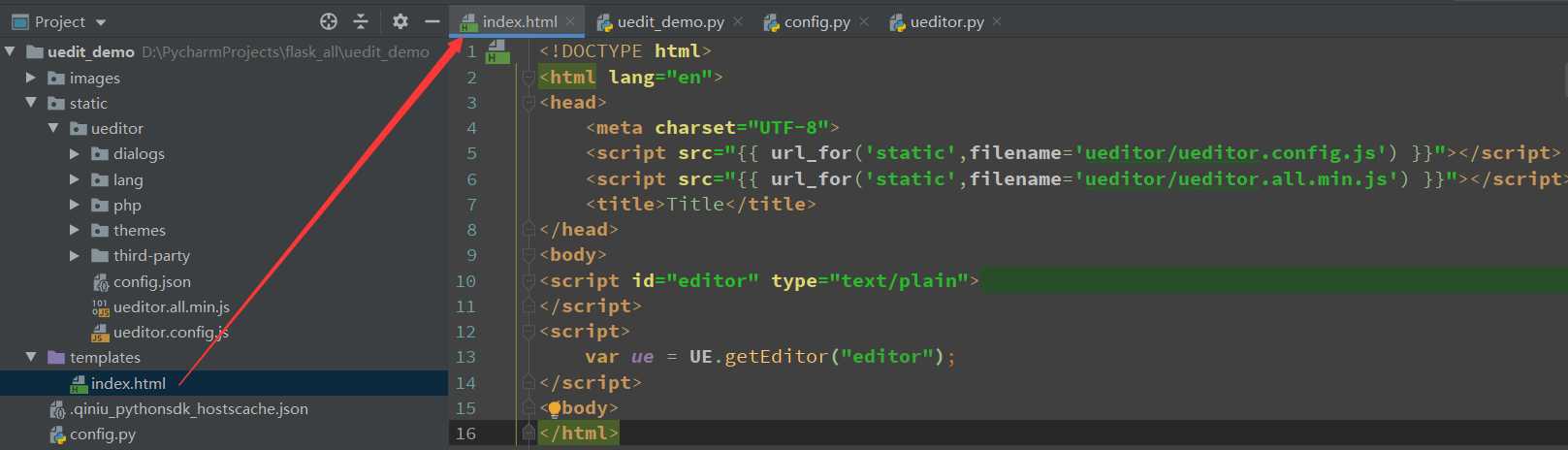The image size is (1568, 450).
Task: Select config.py in the project tree
Action: coord(103,434)
